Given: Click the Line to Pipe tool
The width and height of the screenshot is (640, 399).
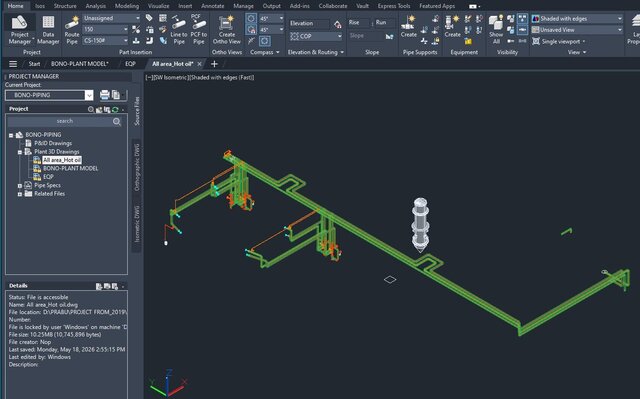Looking at the screenshot, I should pos(179,29).
